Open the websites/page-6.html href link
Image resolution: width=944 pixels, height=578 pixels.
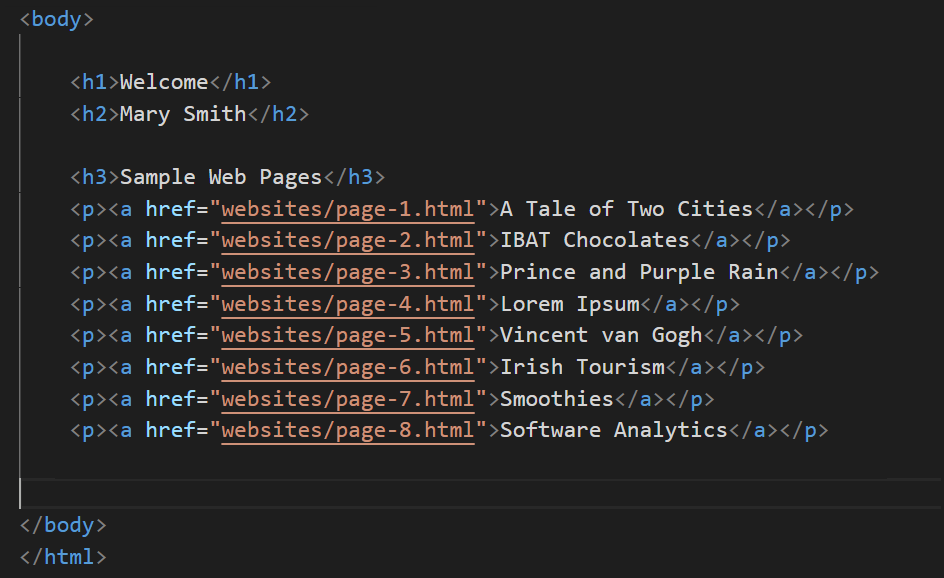pos(347,367)
